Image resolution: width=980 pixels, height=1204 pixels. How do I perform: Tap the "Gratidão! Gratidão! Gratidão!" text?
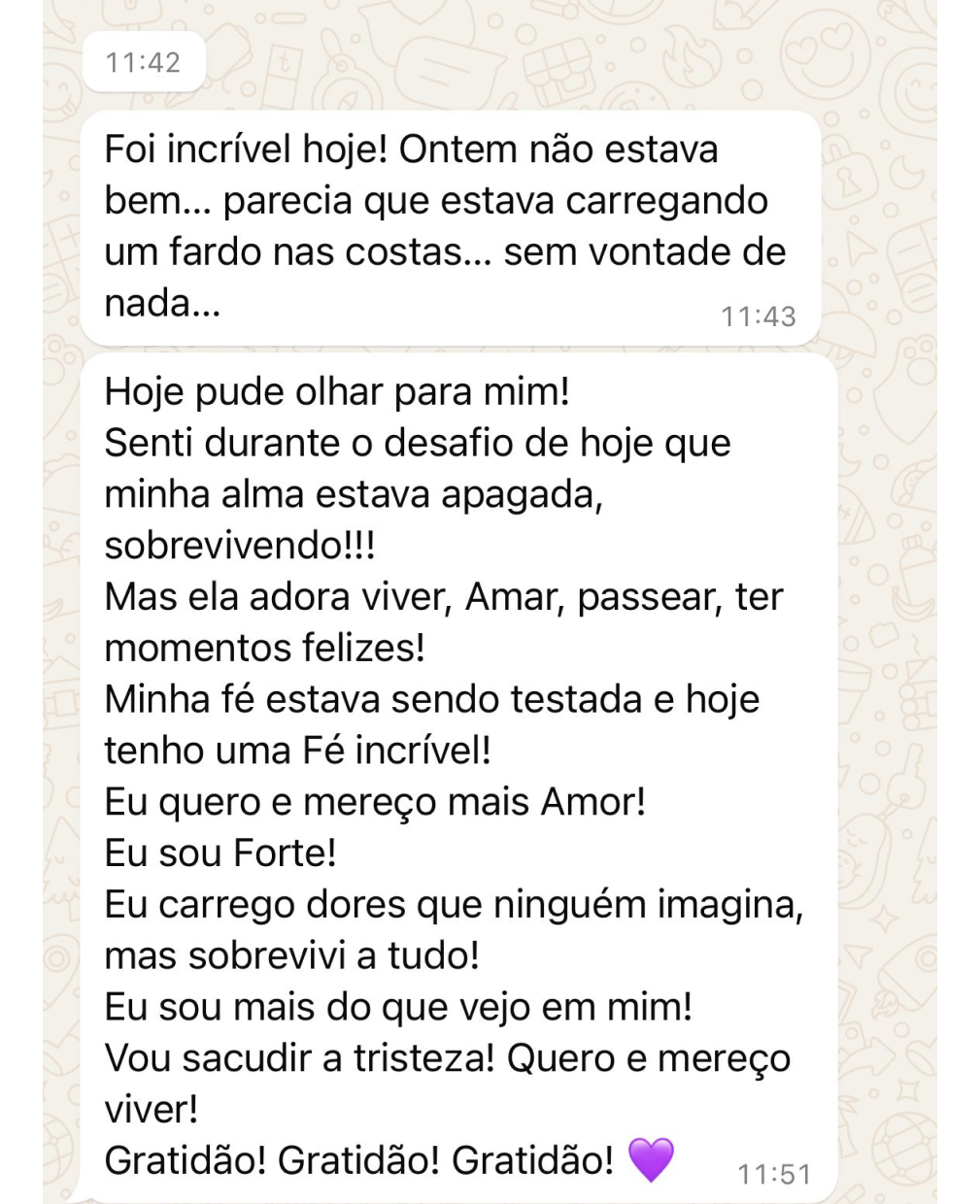tap(359, 1160)
